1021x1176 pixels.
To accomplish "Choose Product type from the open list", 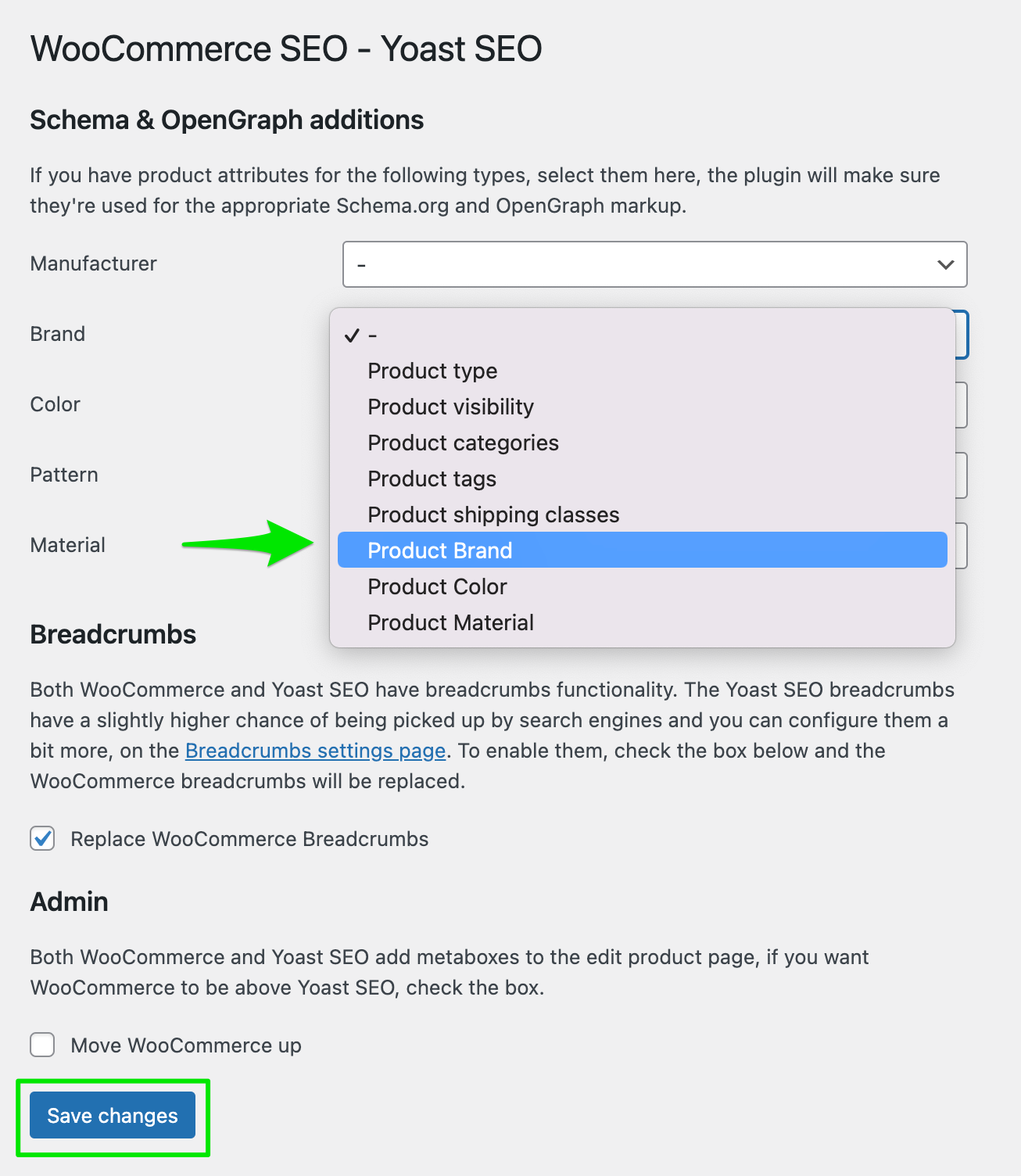I will [x=432, y=371].
